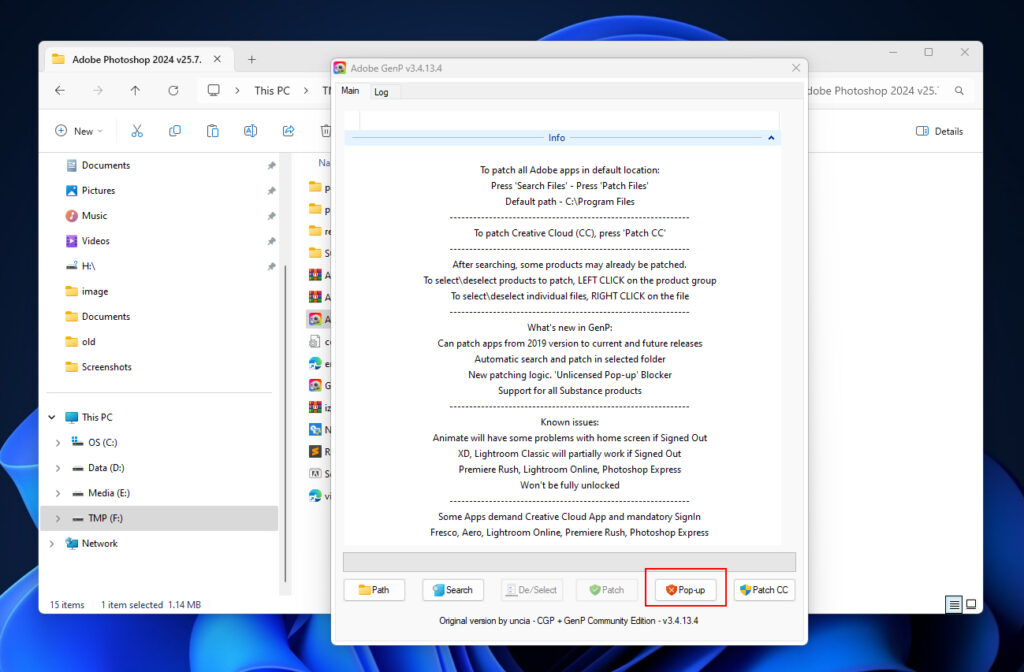
Task: Click the progress bar in GenP
Action: pyautogui.click(x=570, y=561)
